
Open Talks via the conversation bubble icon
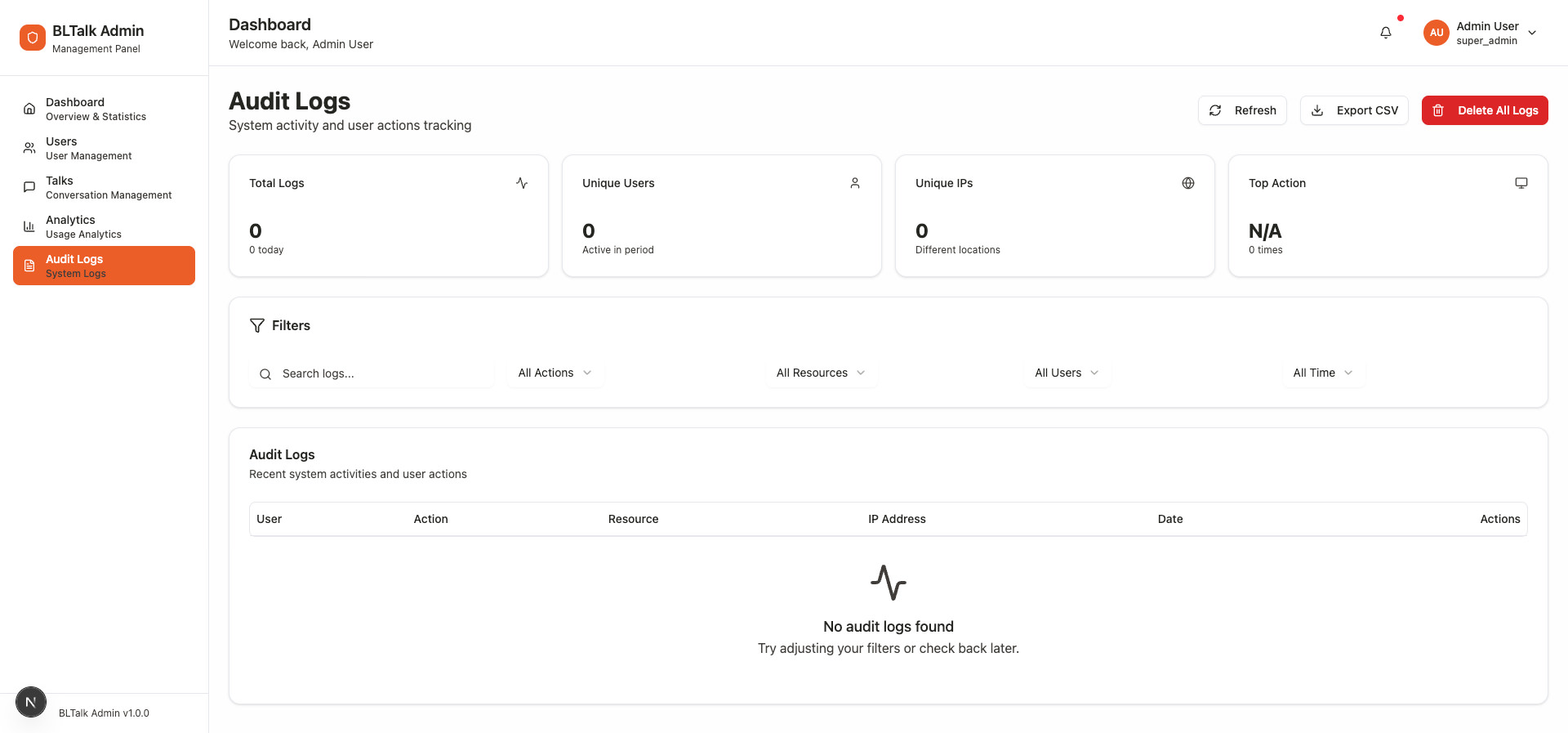pyautogui.click(x=29, y=187)
